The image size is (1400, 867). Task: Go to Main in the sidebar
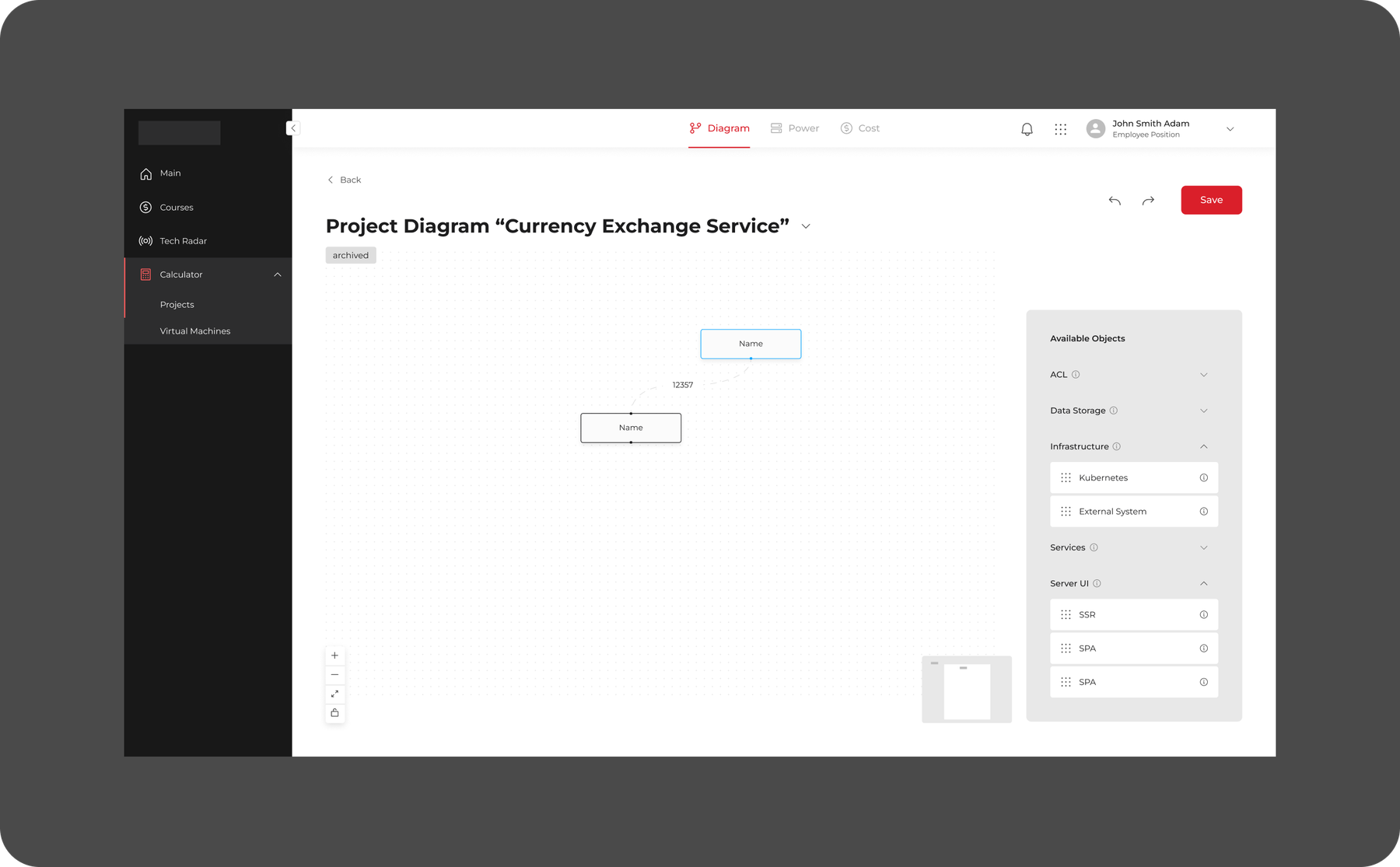pos(208,173)
